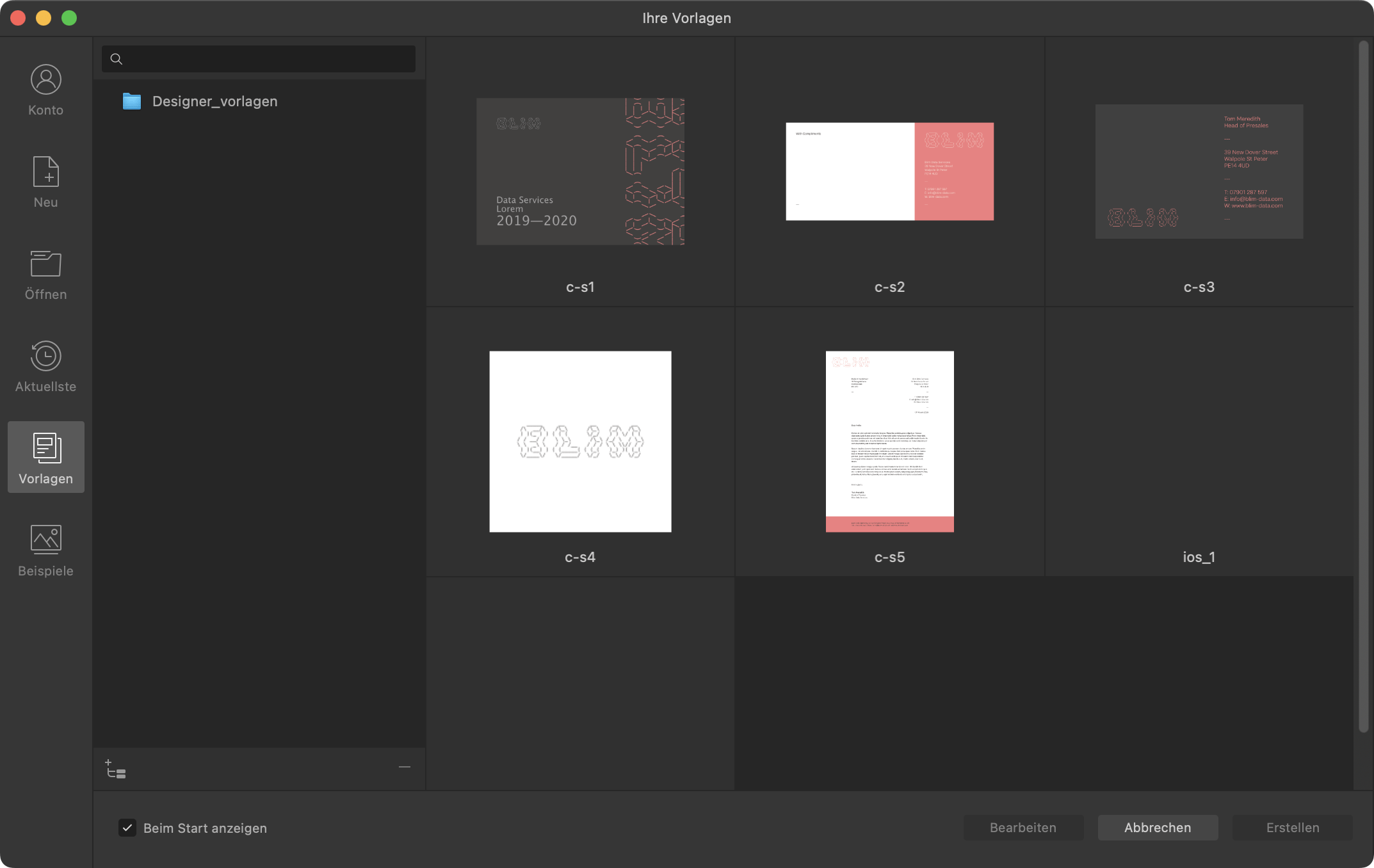1374x868 pixels.
Task: Click Bearbeiten edit button
Action: tap(1023, 827)
